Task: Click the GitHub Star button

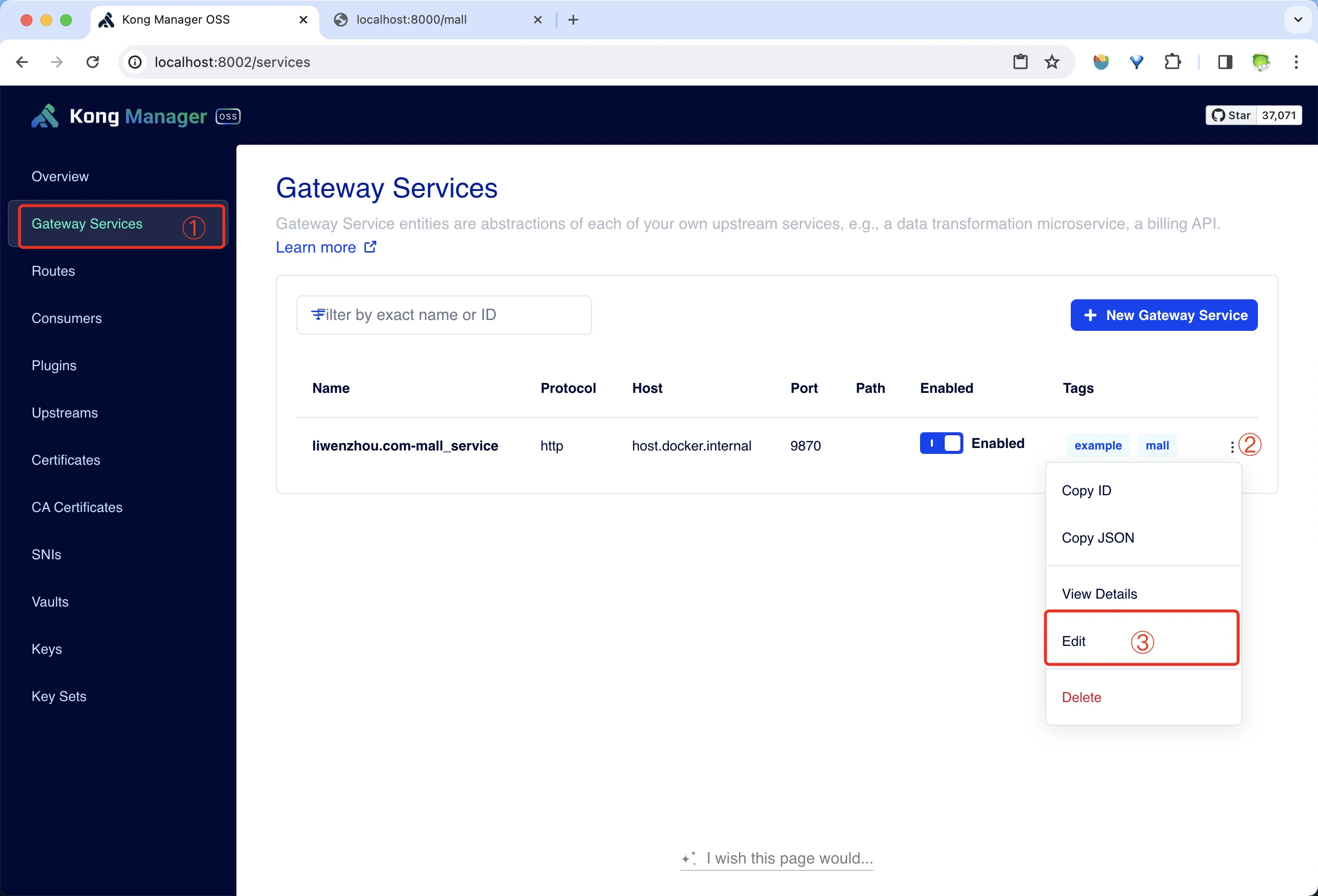Action: click(x=1231, y=116)
